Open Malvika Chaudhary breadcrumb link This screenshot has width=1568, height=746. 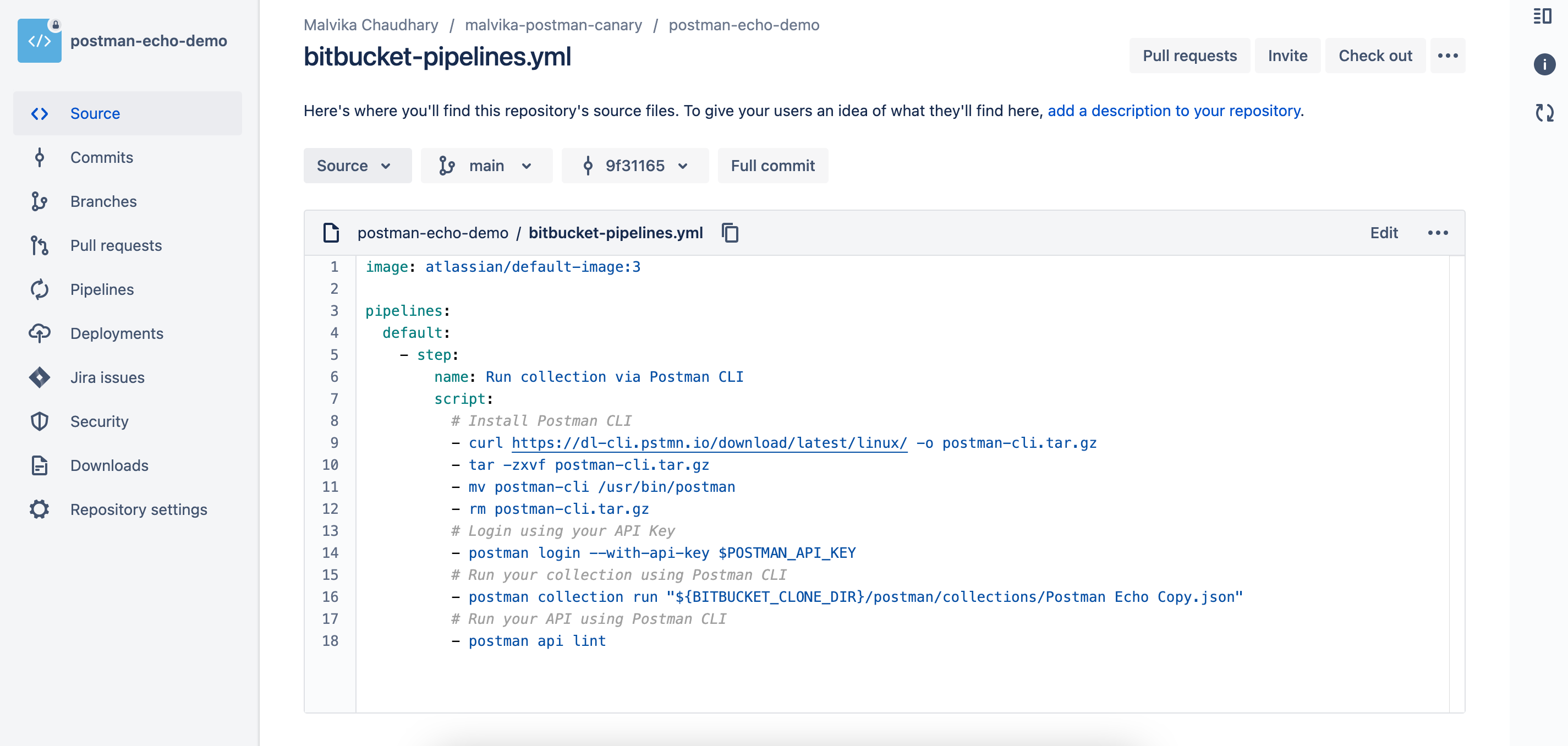coord(371,25)
